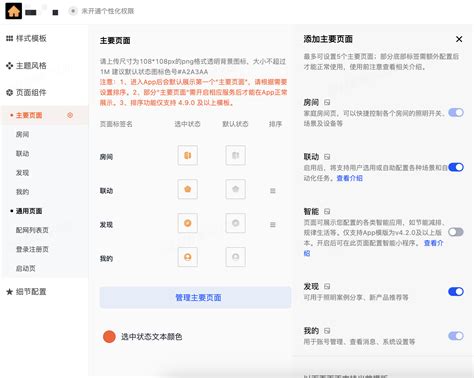Open 启动页 in the sidebar
Viewport: 474px width, 378px height.
coord(26,268)
